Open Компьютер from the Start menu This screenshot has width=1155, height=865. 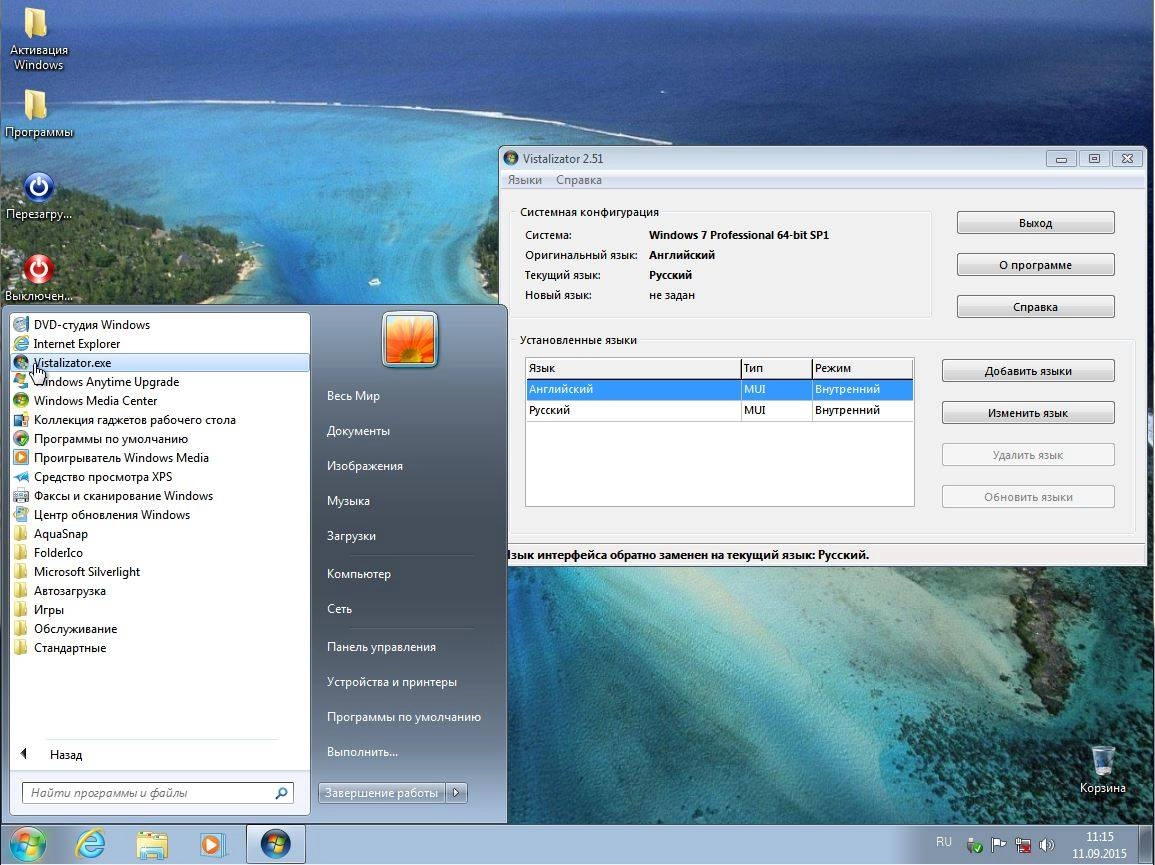pos(359,574)
